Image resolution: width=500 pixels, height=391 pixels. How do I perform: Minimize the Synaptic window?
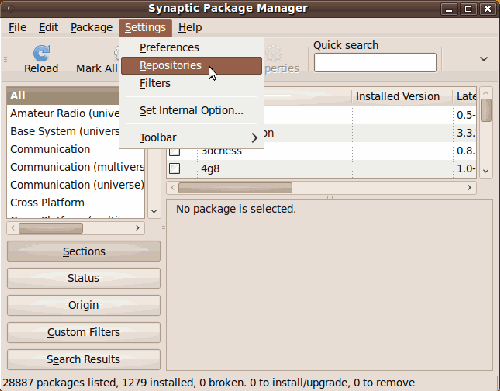tap(449, 9)
